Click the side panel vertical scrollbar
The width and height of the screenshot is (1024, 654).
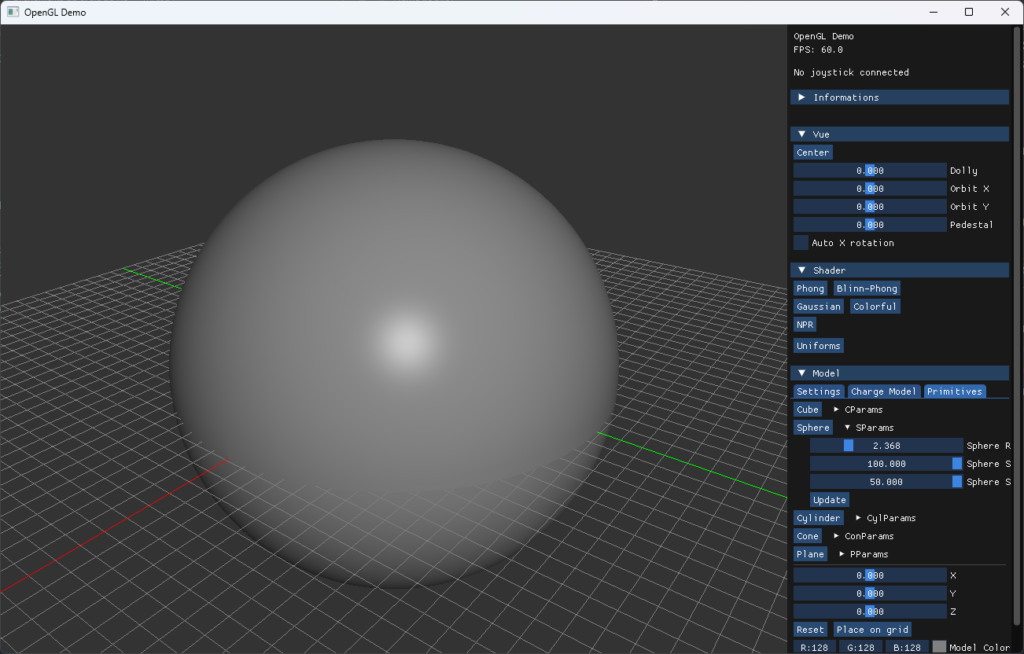[1017, 327]
